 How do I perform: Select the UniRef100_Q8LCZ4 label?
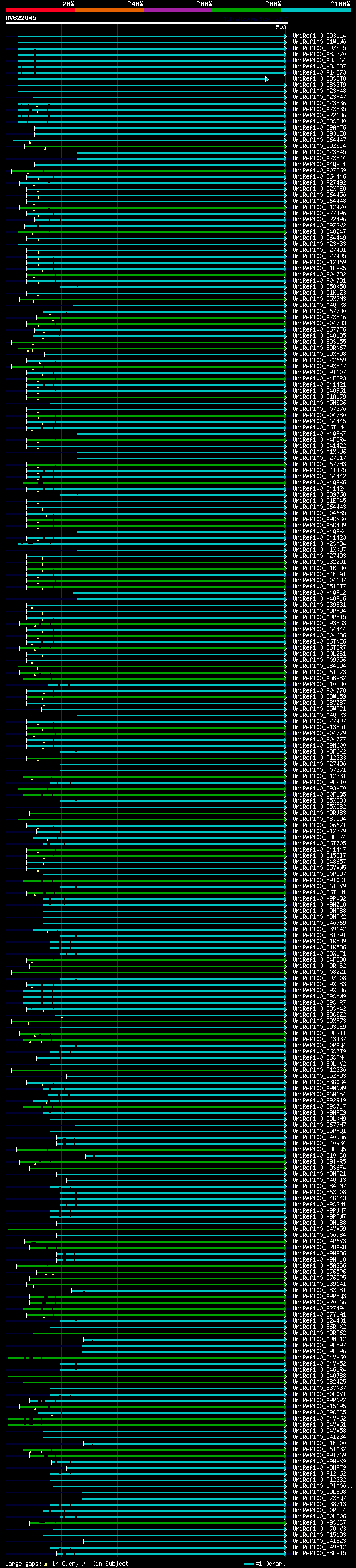319,838
